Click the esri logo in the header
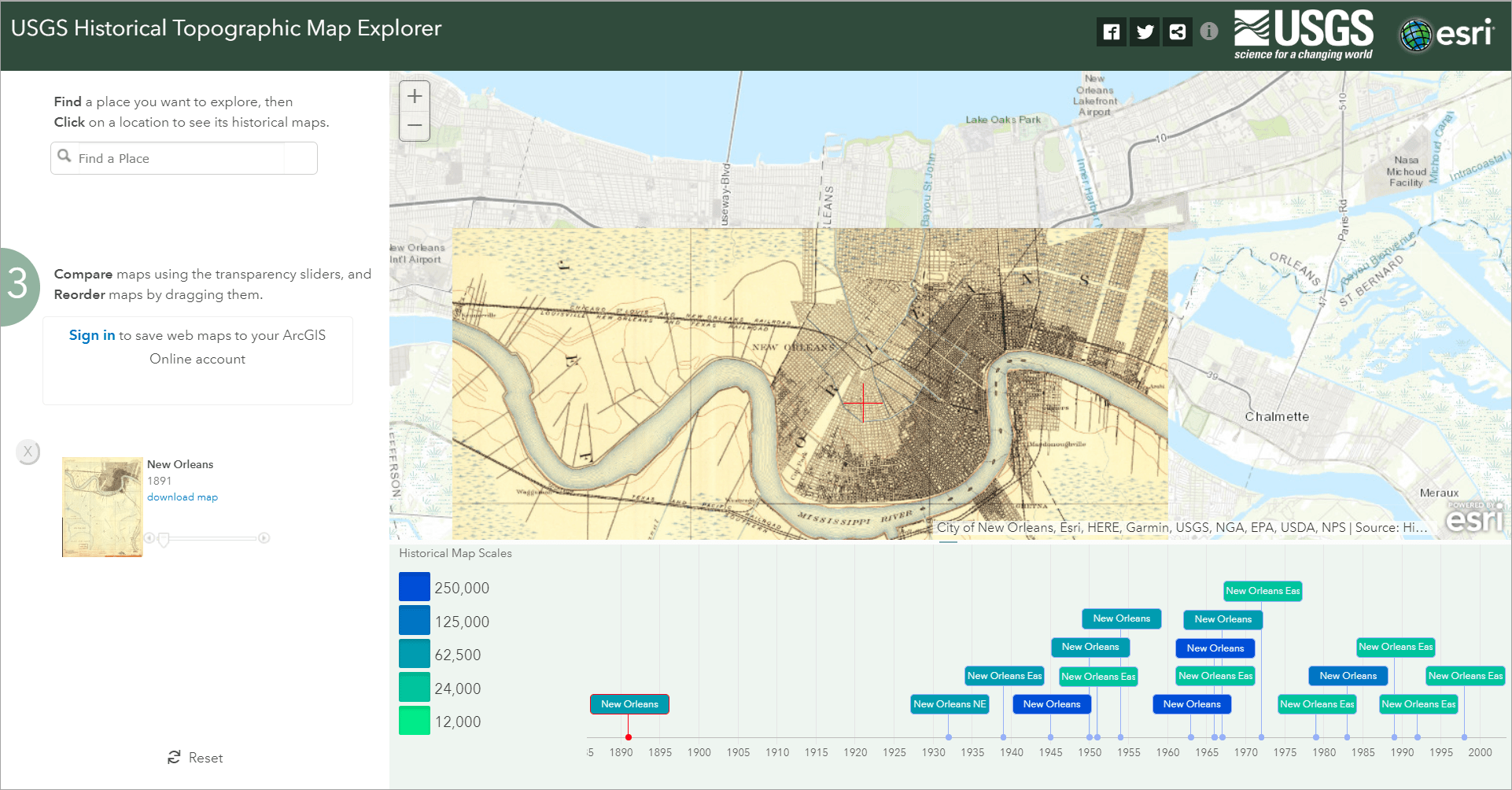The height and width of the screenshot is (790, 1512). [1446, 33]
